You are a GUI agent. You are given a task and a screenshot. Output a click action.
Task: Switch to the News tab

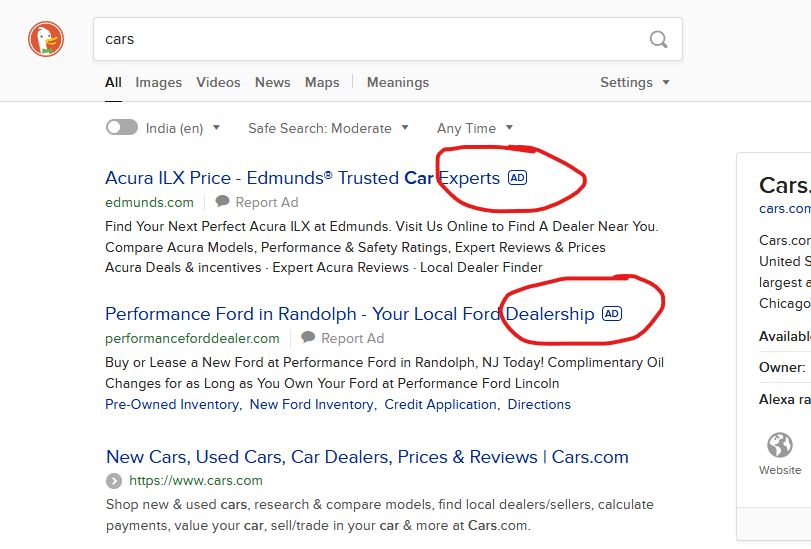(273, 82)
